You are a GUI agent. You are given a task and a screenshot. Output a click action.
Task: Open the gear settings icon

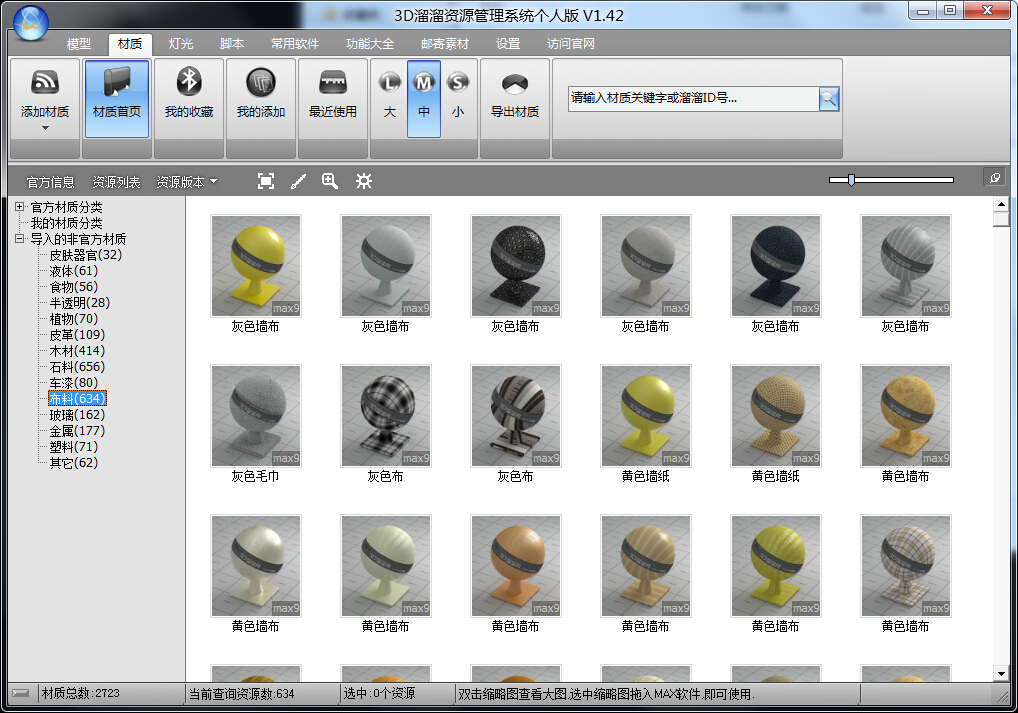364,181
